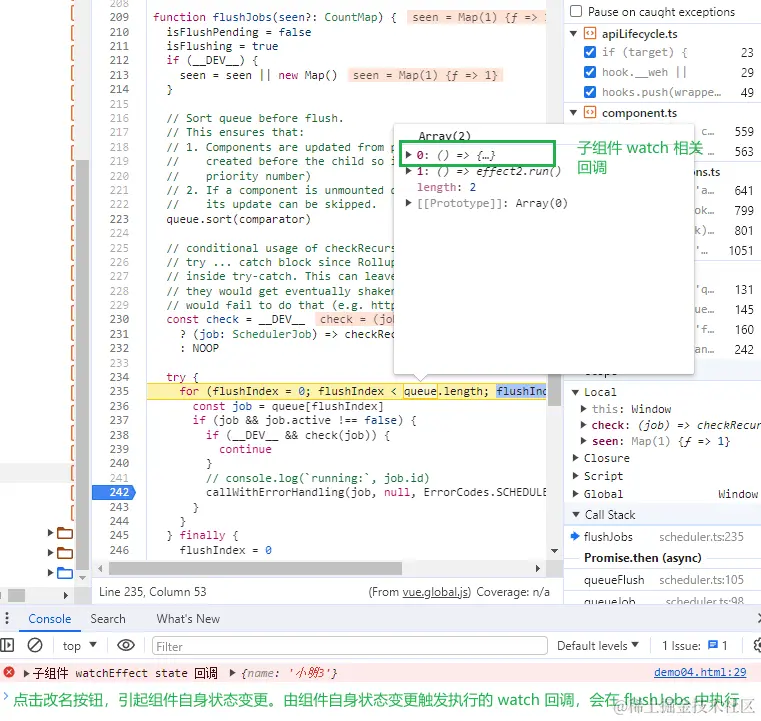Click apiLifecycle.ts file icon
Screen dimensions: 761x721
click(x=590, y=33)
